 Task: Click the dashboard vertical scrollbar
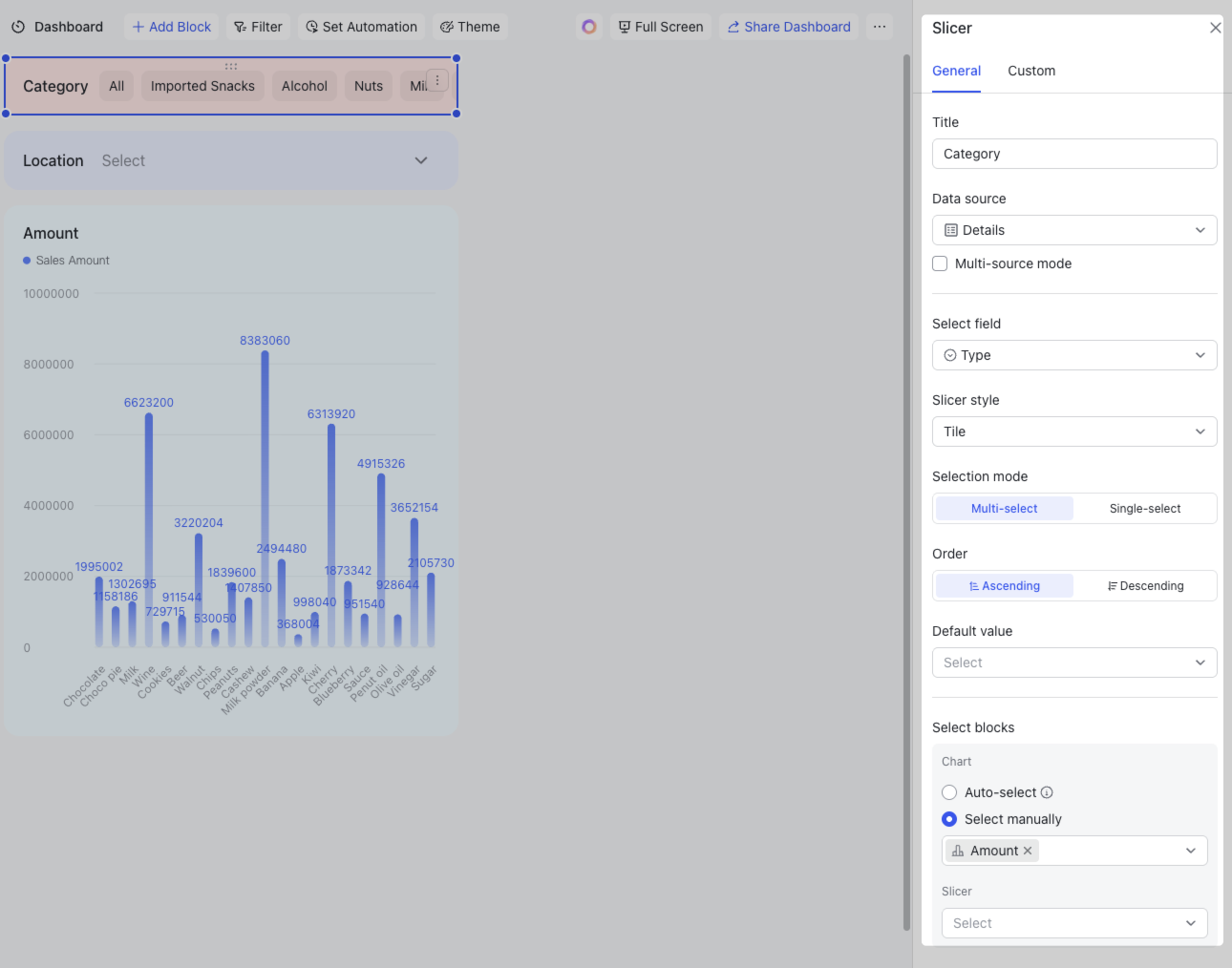906,492
